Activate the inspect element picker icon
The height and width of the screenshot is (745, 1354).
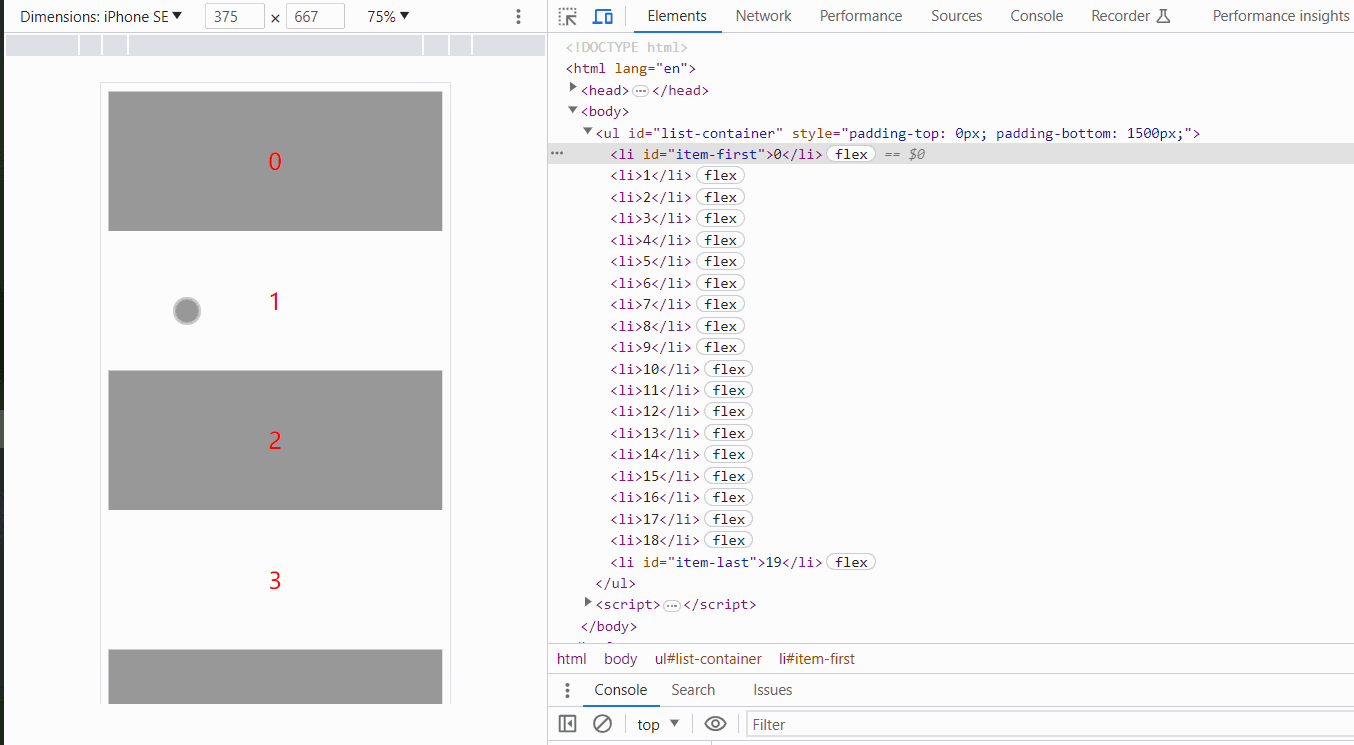(x=568, y=16)
